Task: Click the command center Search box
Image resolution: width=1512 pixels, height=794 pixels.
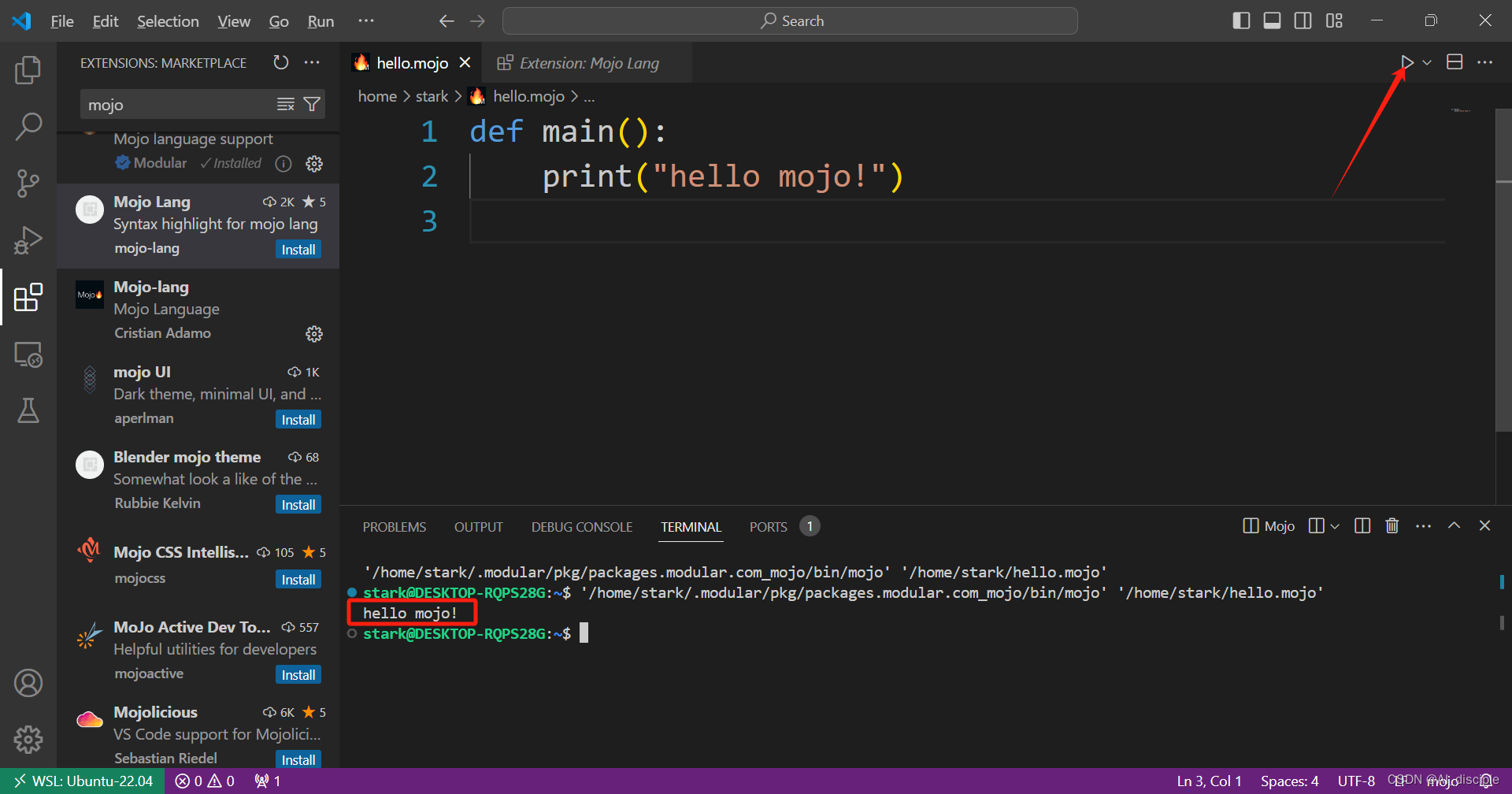Action: [x=790, y=21]
